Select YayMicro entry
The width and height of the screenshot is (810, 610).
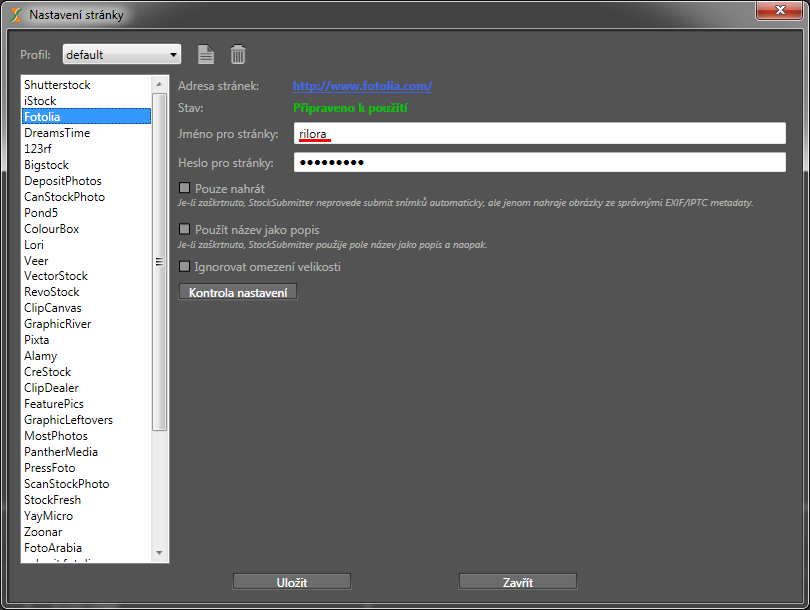coord(86,516)
